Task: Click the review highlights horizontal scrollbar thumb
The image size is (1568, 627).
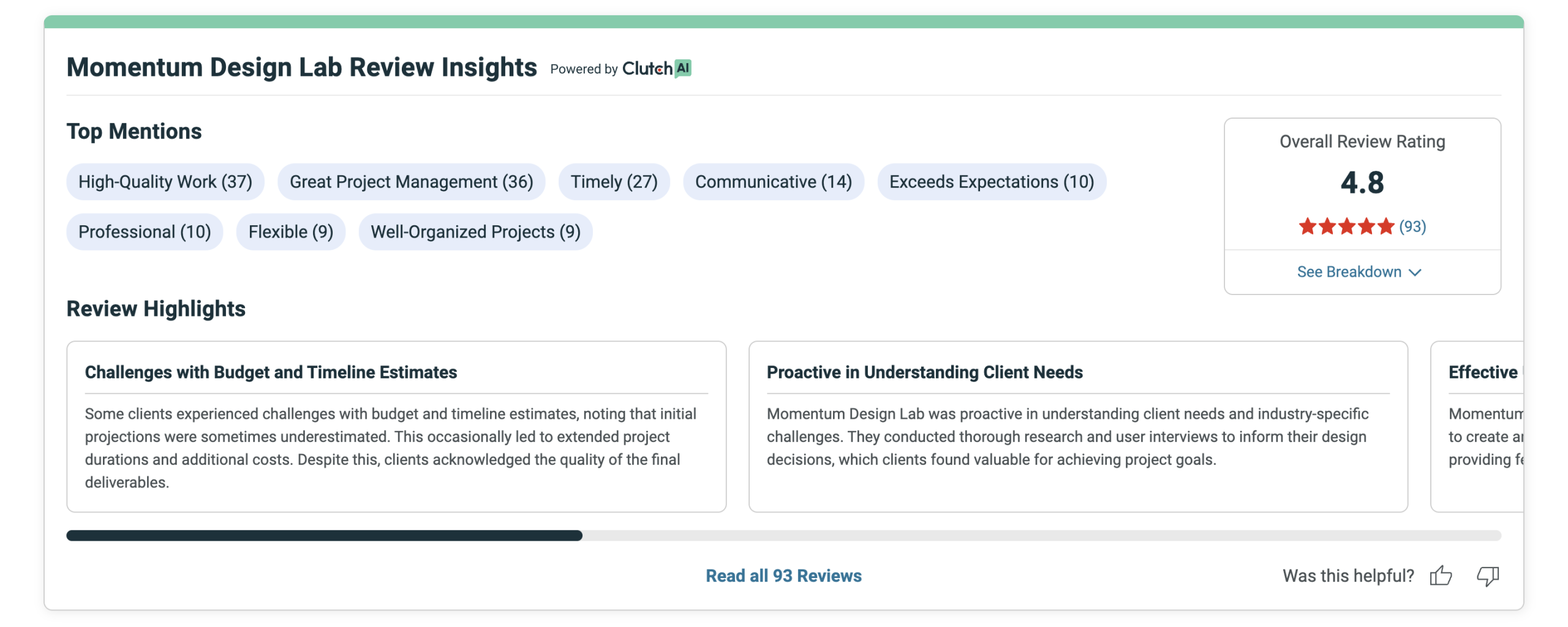Action: pos(325,536)
